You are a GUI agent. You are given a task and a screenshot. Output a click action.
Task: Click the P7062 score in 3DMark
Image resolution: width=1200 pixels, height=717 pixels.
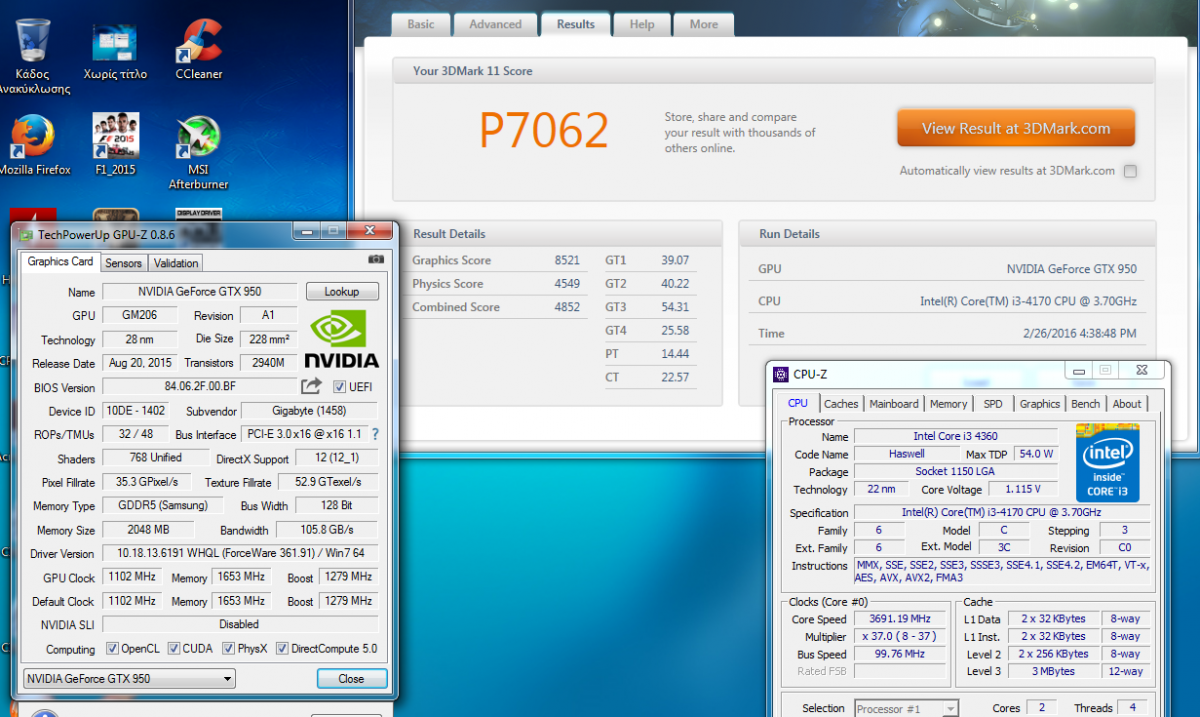[543, 130]
